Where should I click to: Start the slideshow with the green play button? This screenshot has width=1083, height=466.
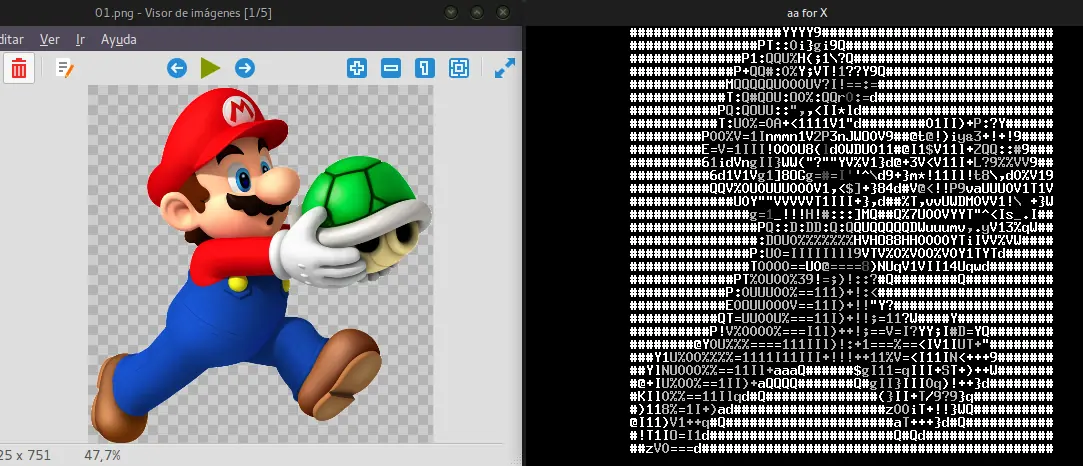(x=210, y=68)
